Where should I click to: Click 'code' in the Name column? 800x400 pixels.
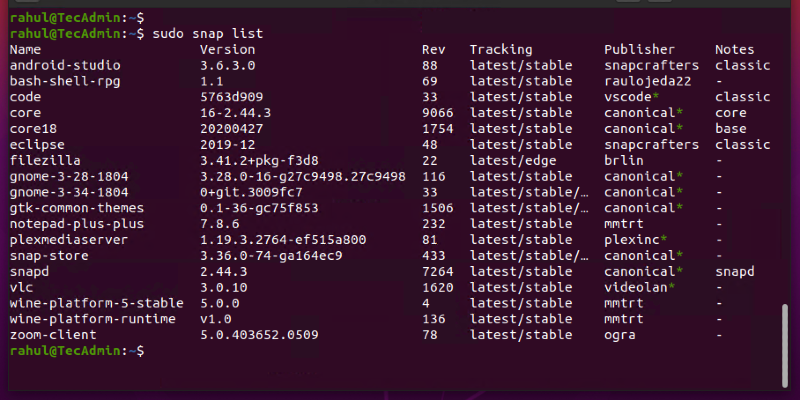[26, 97]
